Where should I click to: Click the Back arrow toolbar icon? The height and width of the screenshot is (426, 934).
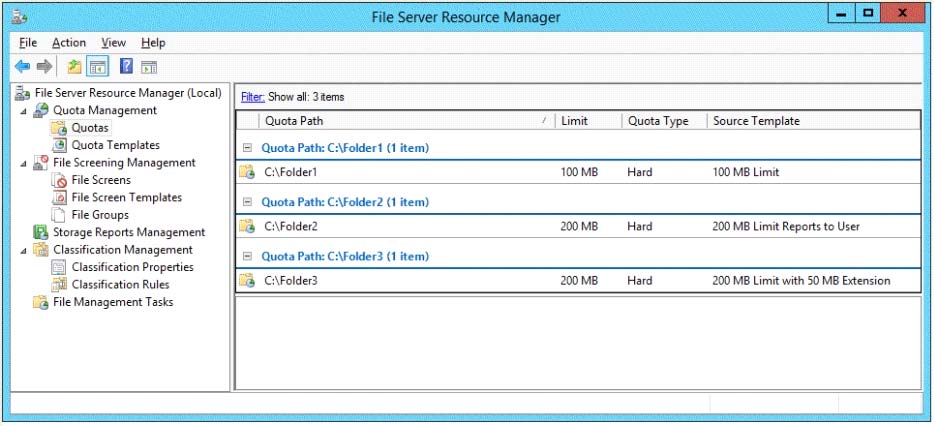[23, 67]
